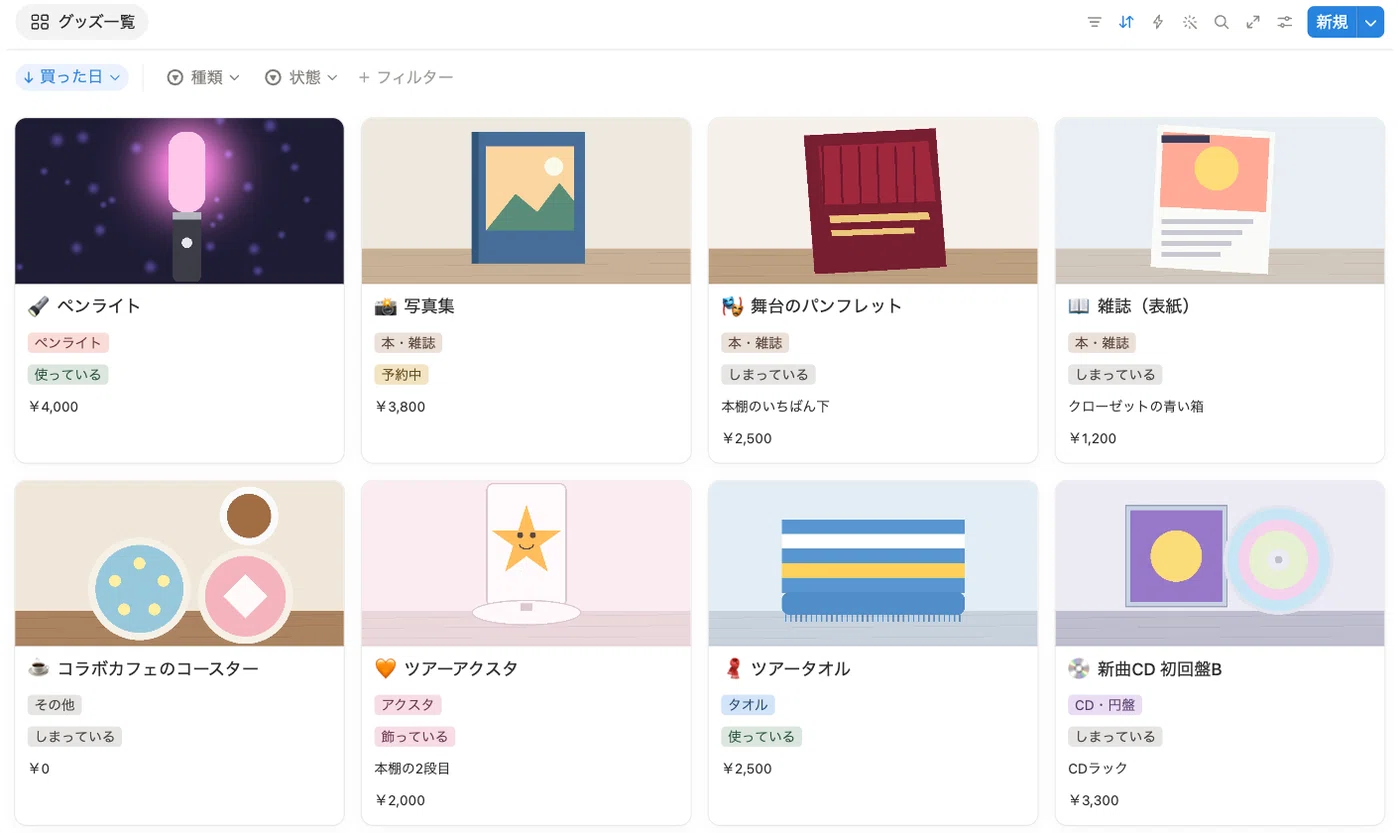Click the その他 category tag
The height and width of the screenshot is (833, 1400).
click(55, 705)
